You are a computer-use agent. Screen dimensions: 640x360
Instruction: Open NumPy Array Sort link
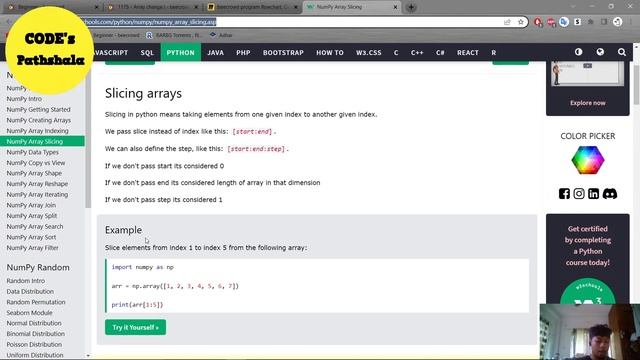point(31,237)
